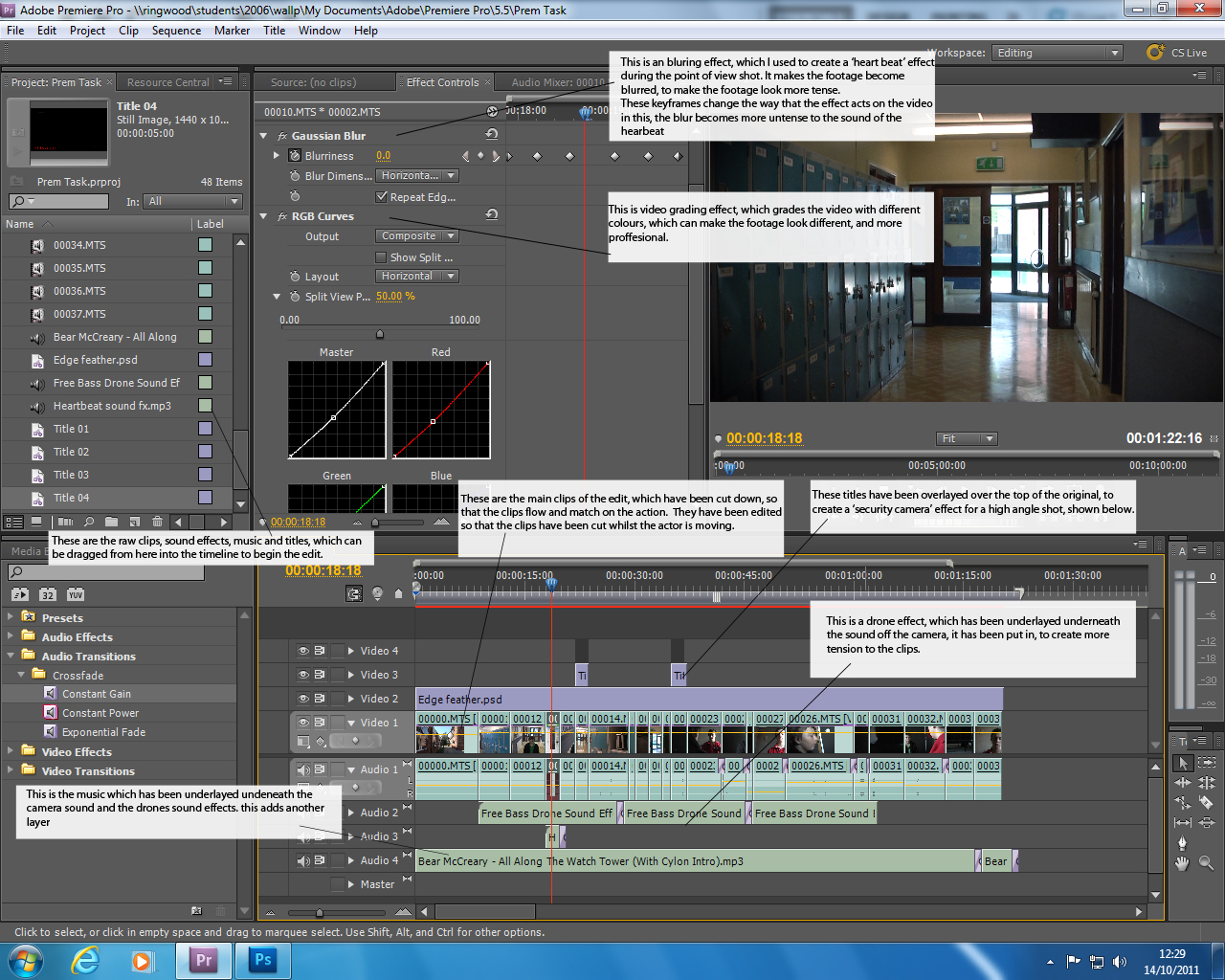Collapse the Audio Transitions folder
This screenshot has height=980, width=1225.
tap(11, 656)
